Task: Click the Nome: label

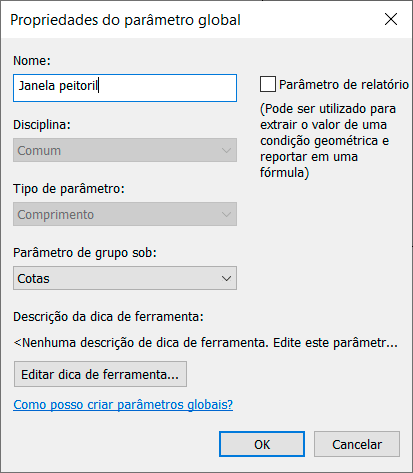Action: coord(32,61)
